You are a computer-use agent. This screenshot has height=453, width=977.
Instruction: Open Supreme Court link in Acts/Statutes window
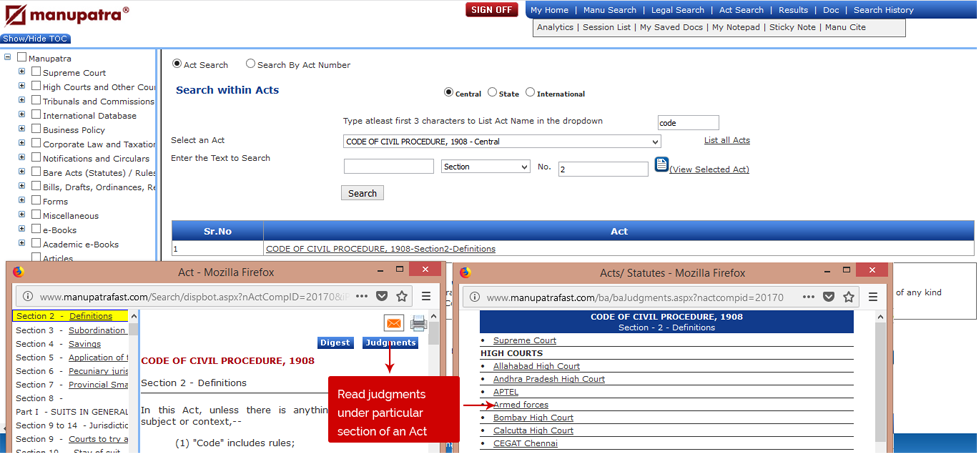[x=525, y=340]
